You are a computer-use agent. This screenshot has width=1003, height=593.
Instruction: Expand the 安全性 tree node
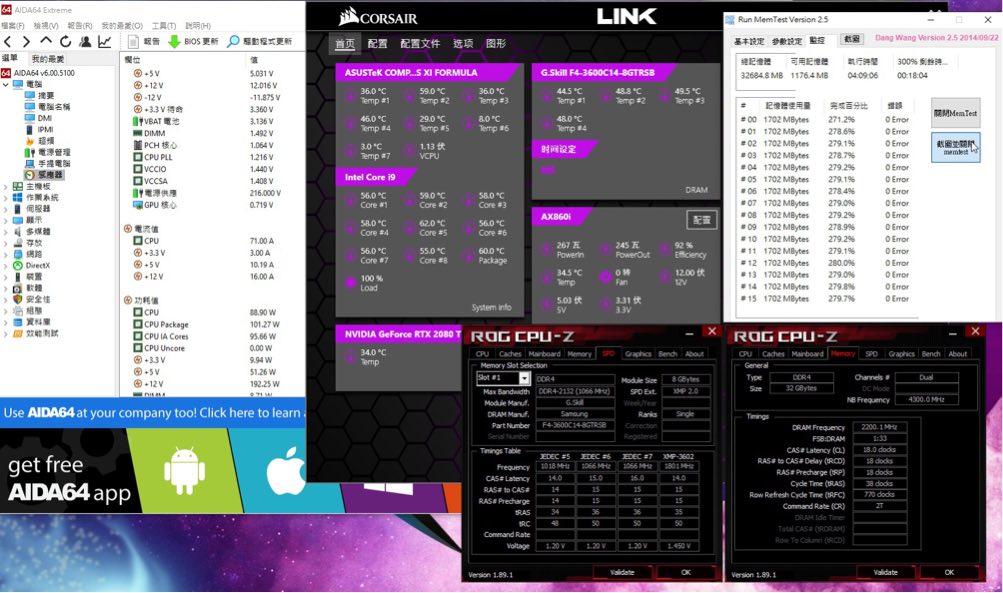(6, 299)
